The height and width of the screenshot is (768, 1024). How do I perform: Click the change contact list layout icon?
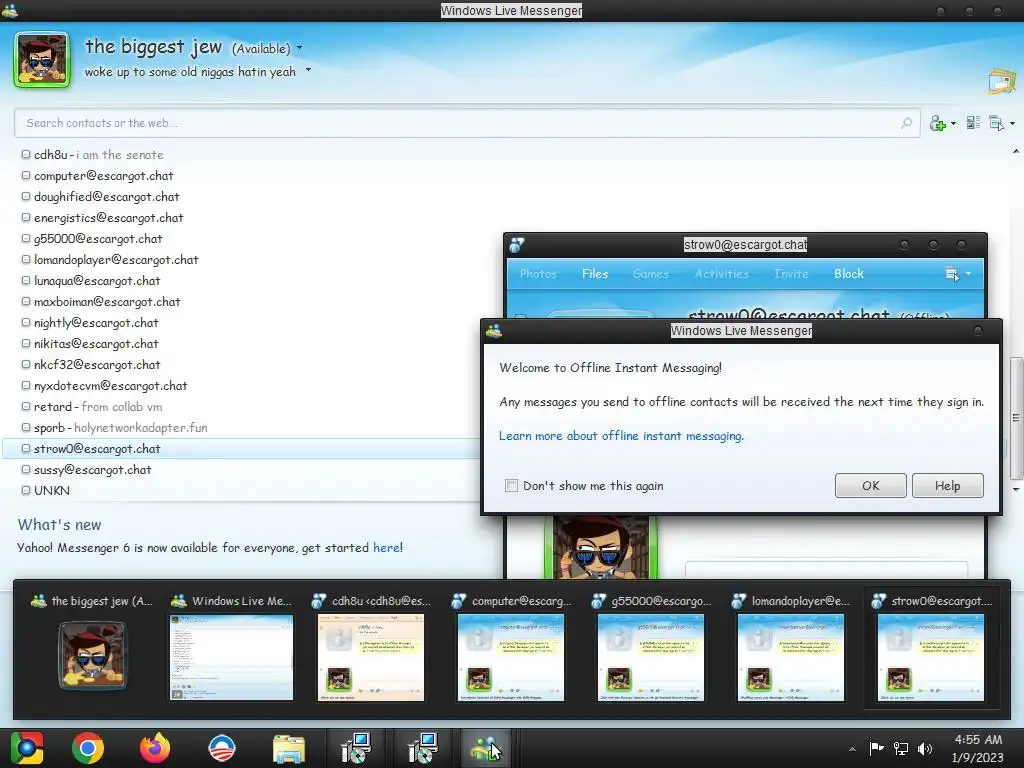(973, 123)
